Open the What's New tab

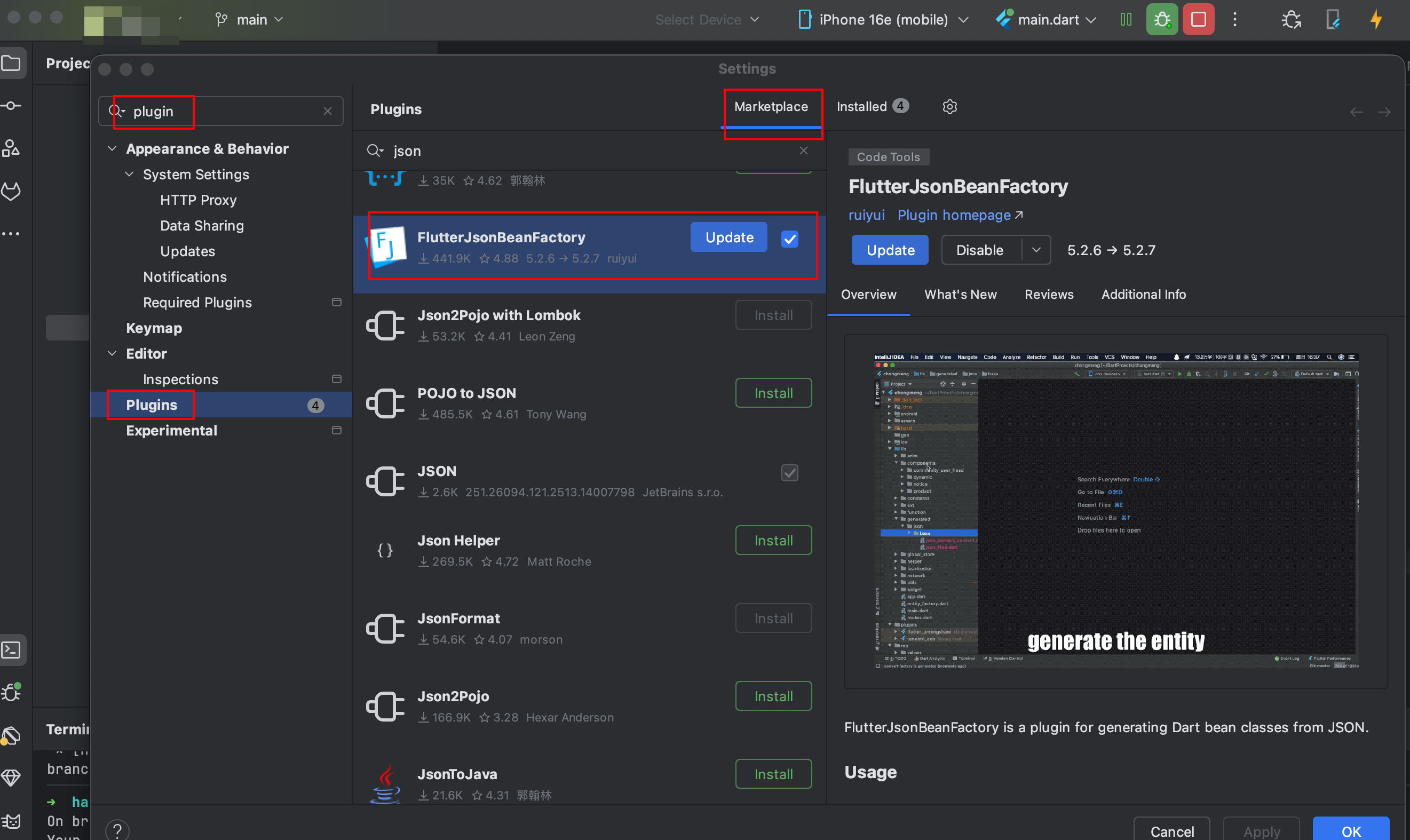(x=960, y=294)
